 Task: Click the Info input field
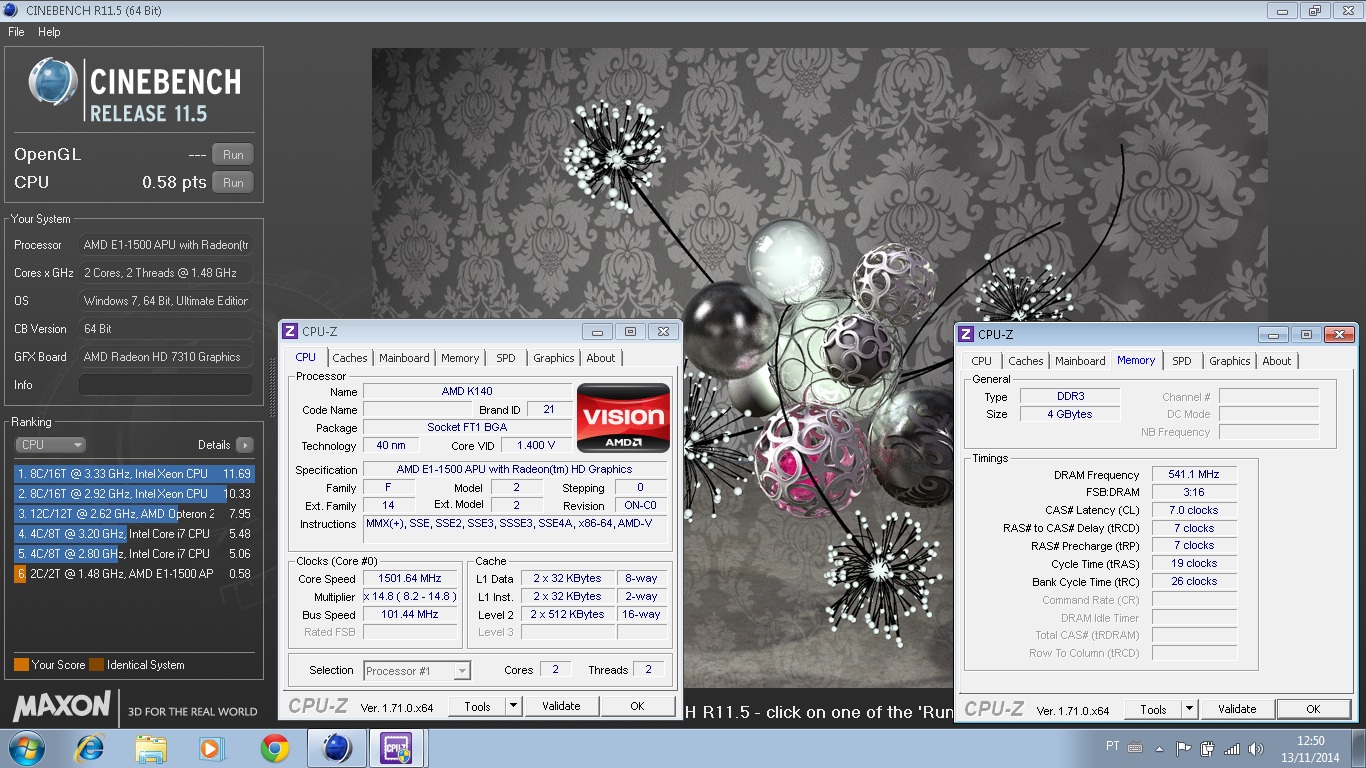pyautogui.click(x=166, y=385)
